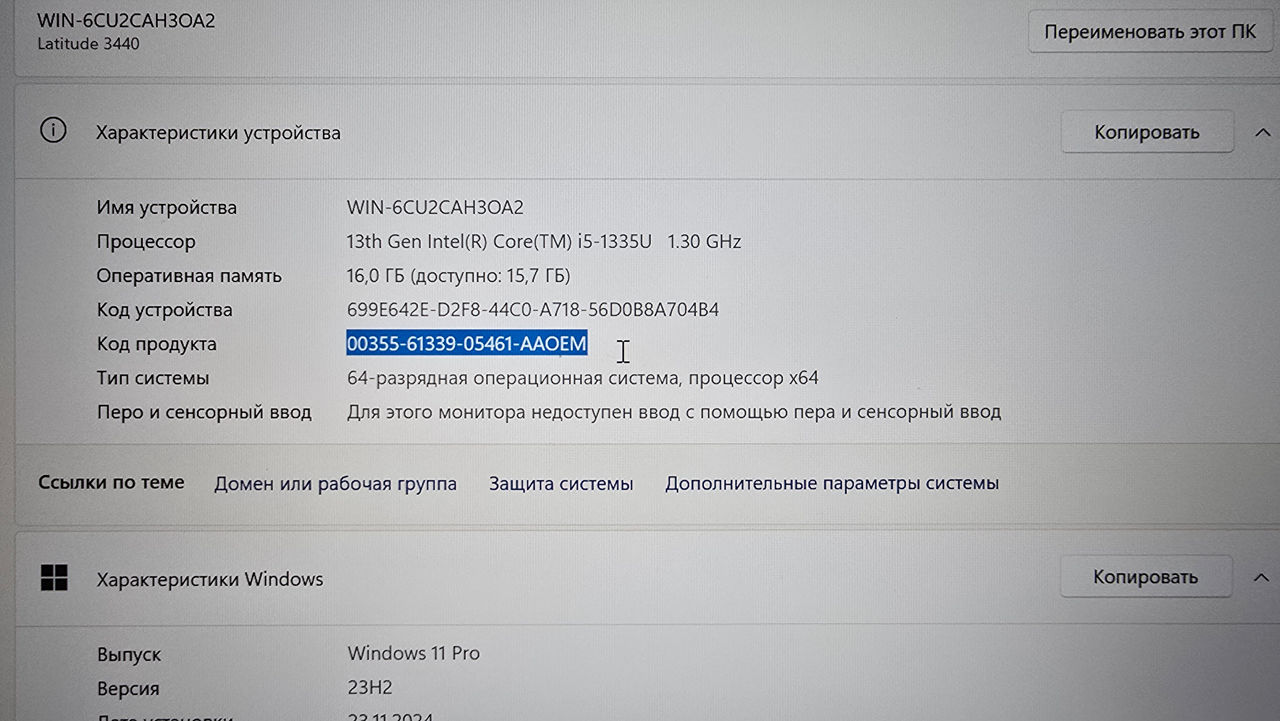The image size is (1280, 721).
Task: Click the Характеристики устройства section header title
Action: pos(218,133)
